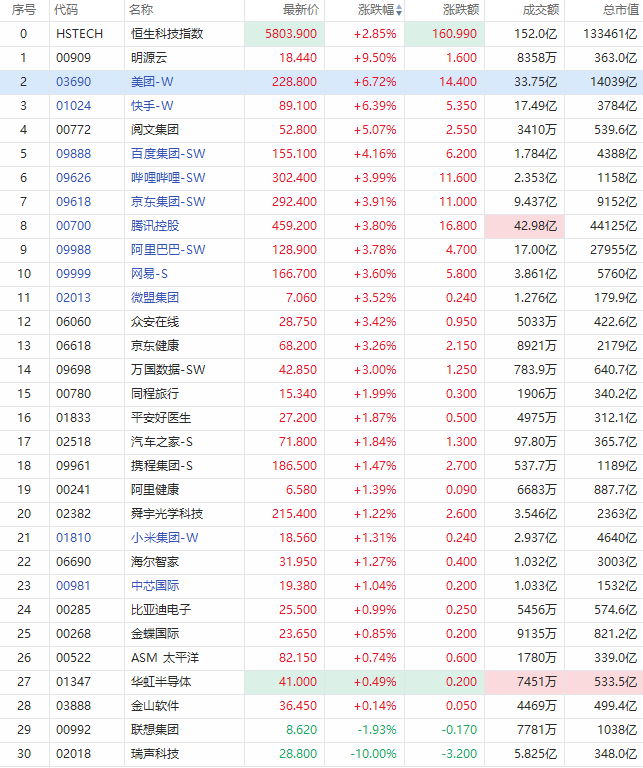The height and width of the screenshot is (768, 643).
Task: Select 海尔智家 row name
Action: tap(155, 562)
